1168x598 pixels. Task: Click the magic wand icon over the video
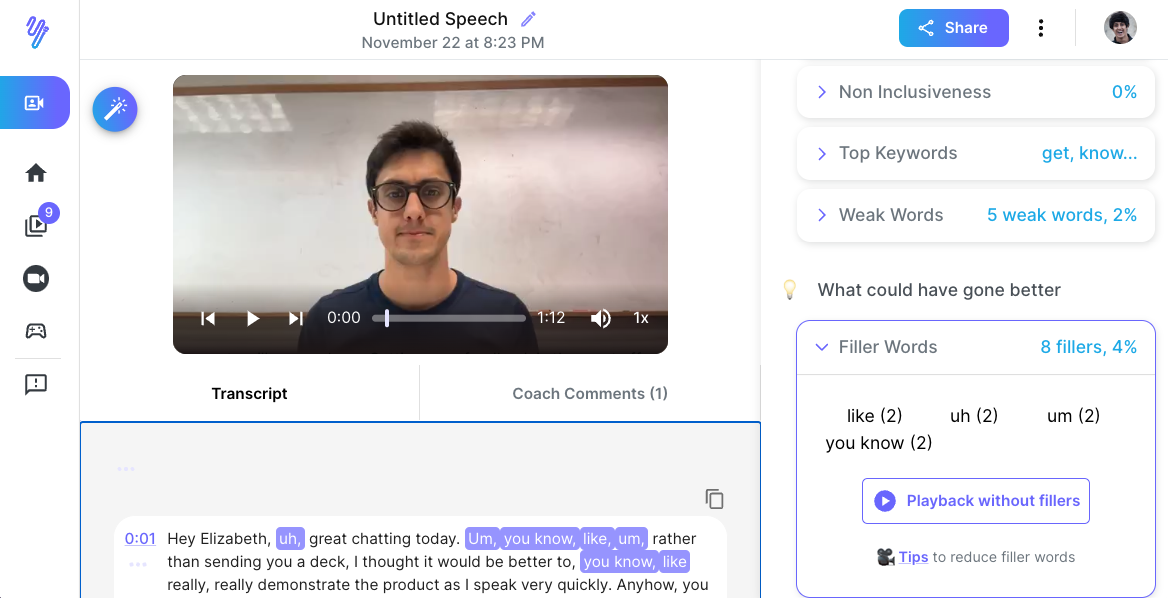click(114, 109)
